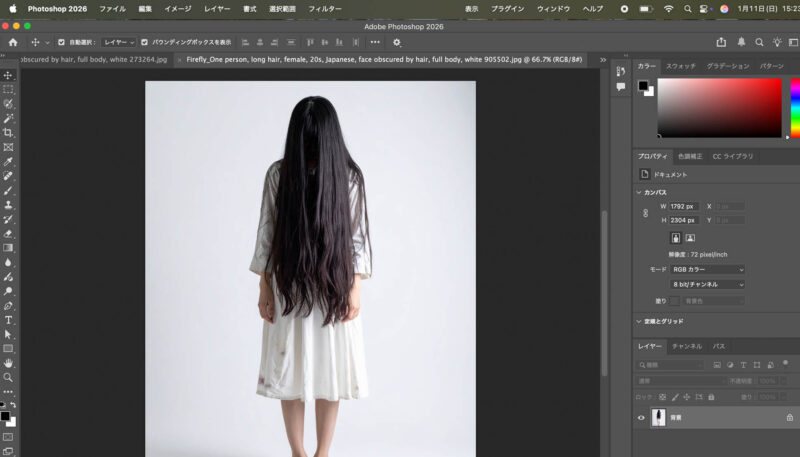This screenshot has width=800, height=457.
Task: Open the フィルター menu
Action: pos(324,9)
